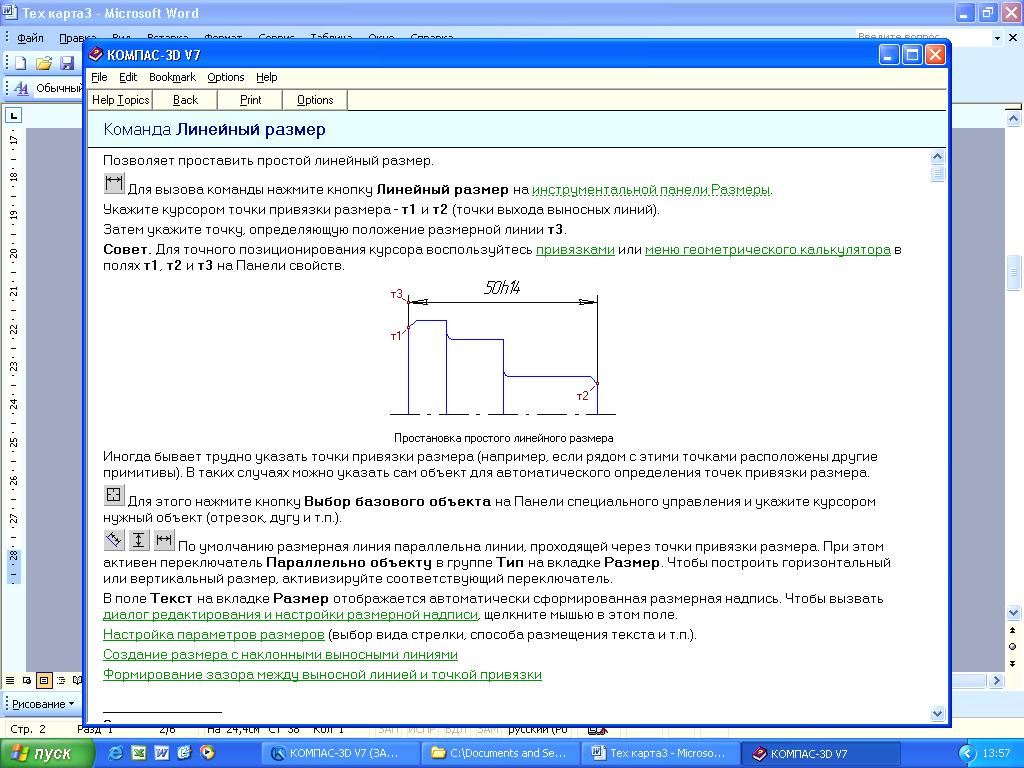
Task: Click the пуск Start button
Action: pyautogui.click(x=46, y=754)
